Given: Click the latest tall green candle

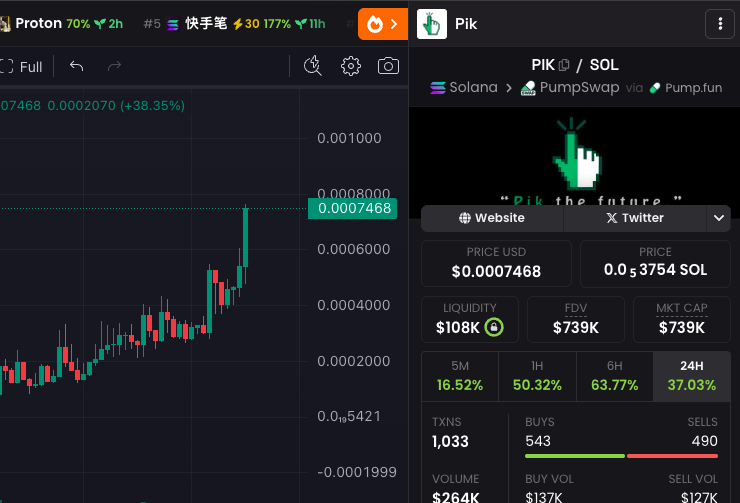Looking at the screenshot, I should click(x=245, y=238).
